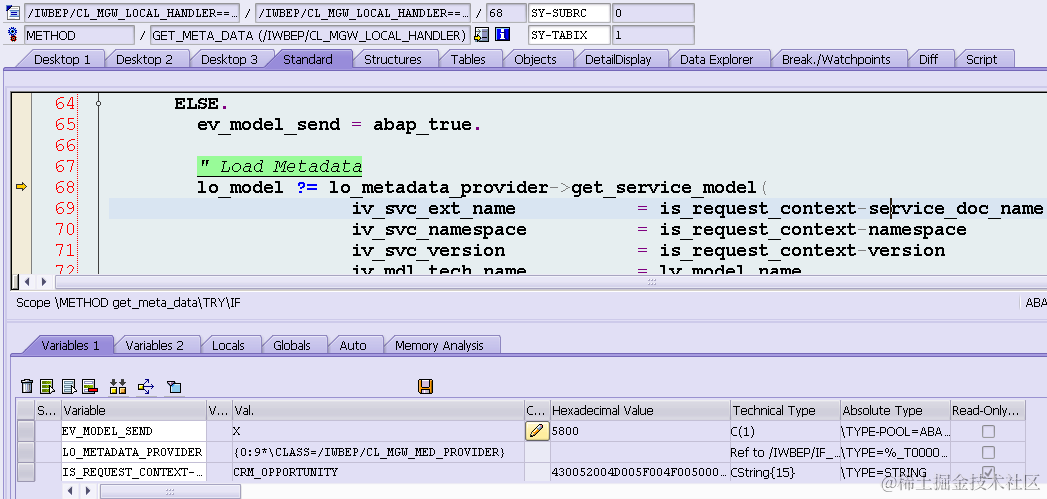
Task: Click the GET_META_DATA method name field
Action: (310, 35)
